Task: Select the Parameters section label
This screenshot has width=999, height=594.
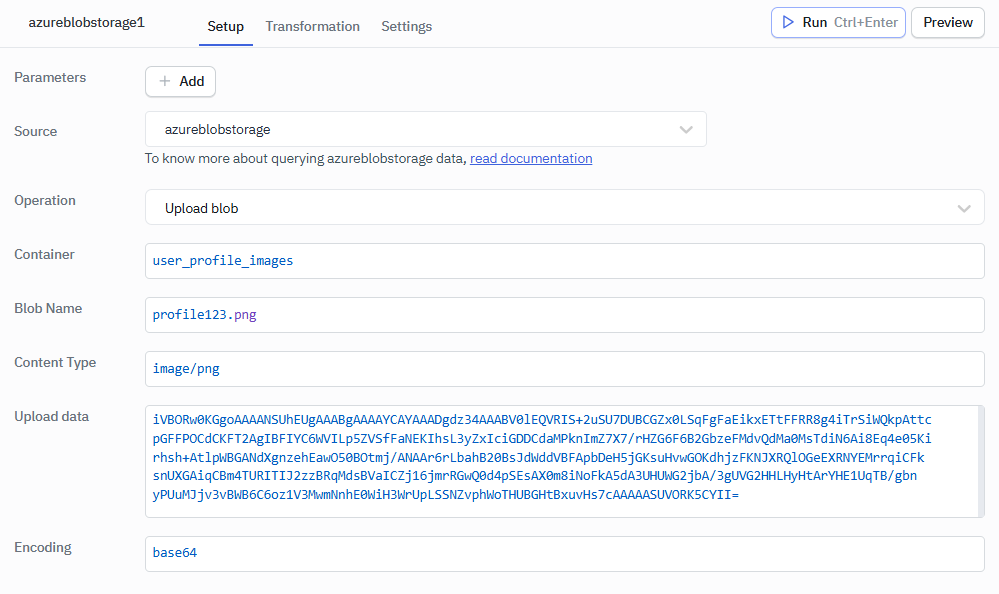Action: [50, 77]
